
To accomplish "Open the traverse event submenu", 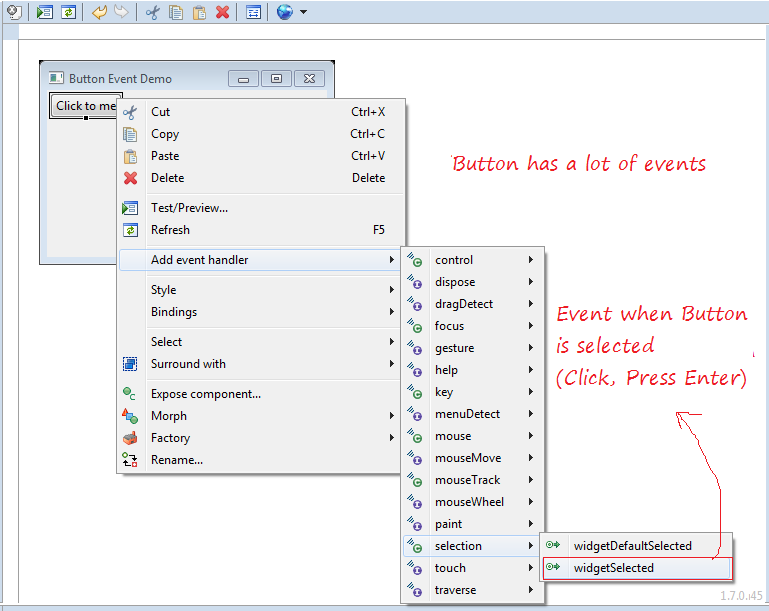I will point(473,590).
